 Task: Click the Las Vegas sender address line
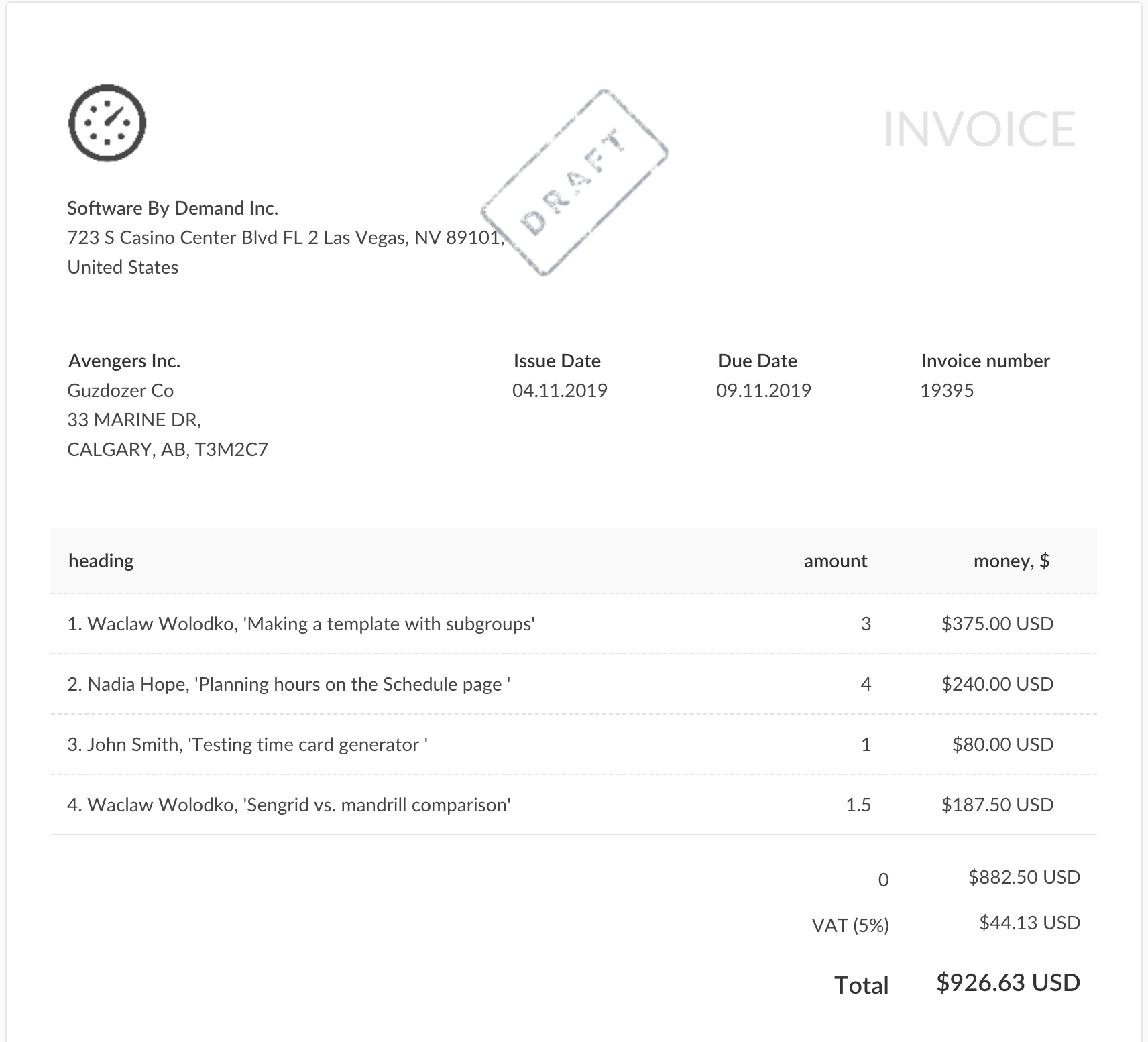(x=285, y=238)
